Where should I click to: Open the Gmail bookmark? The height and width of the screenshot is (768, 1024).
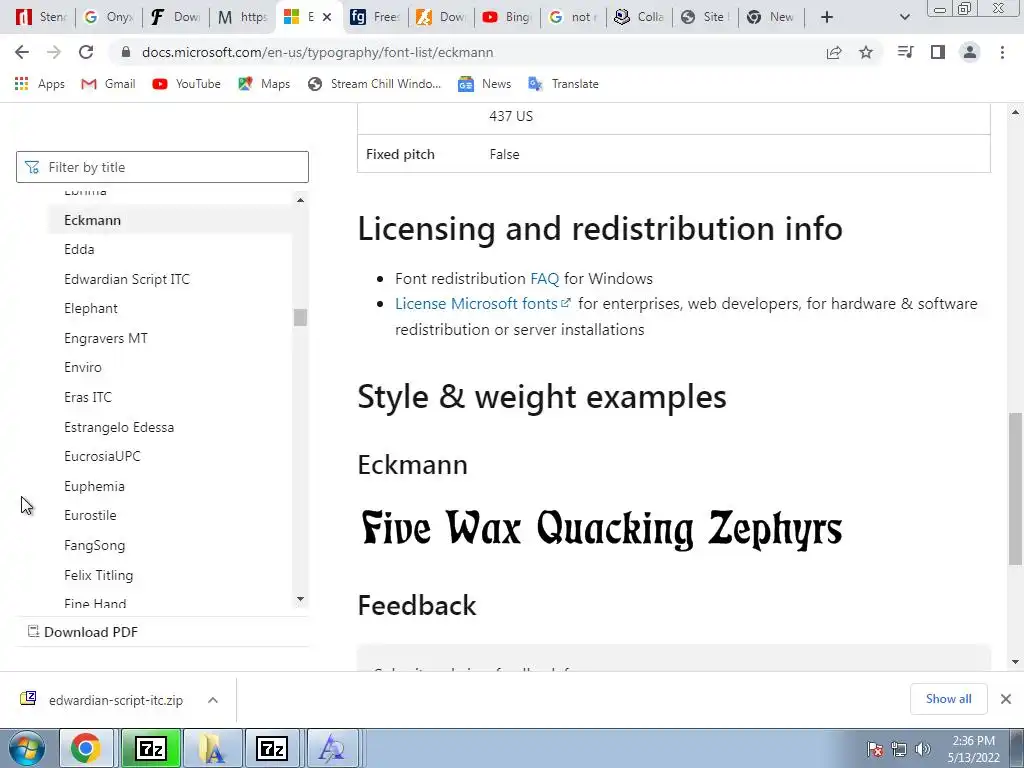click(x=108, y=84)
